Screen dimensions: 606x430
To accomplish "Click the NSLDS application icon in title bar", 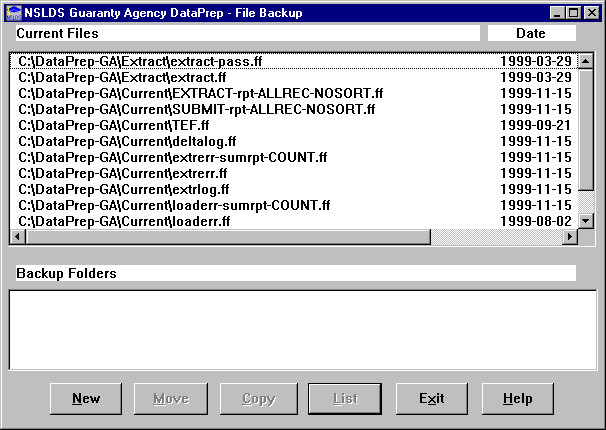I will (12, 12).
